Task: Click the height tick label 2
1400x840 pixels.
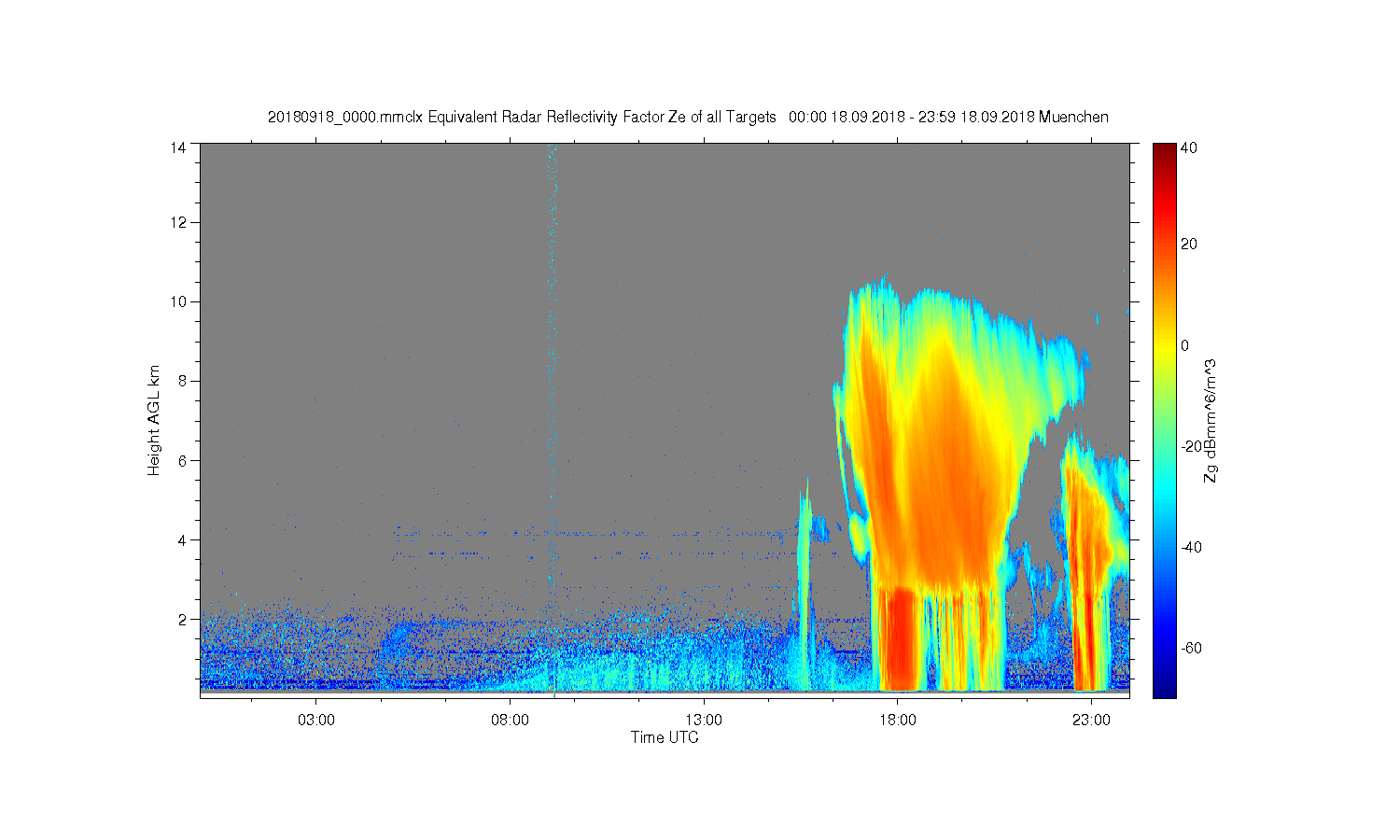Action: click(181, 619)
